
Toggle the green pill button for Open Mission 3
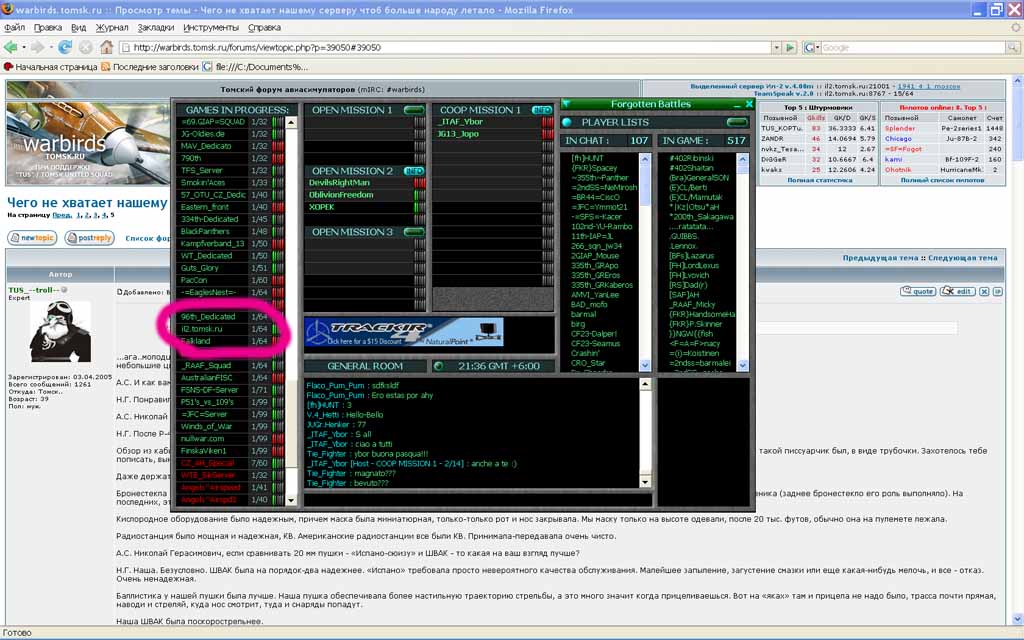click(414, 232)
